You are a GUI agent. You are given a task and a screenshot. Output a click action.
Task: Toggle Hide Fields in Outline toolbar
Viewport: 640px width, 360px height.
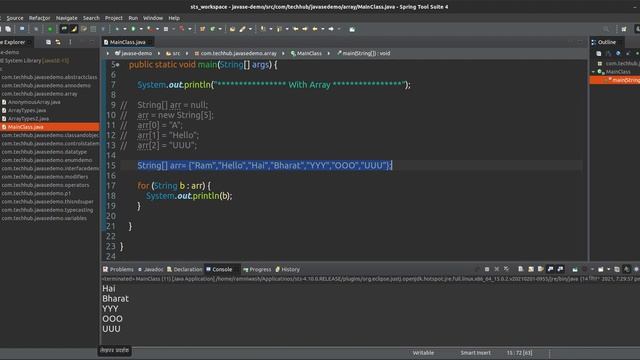[618, 53]
